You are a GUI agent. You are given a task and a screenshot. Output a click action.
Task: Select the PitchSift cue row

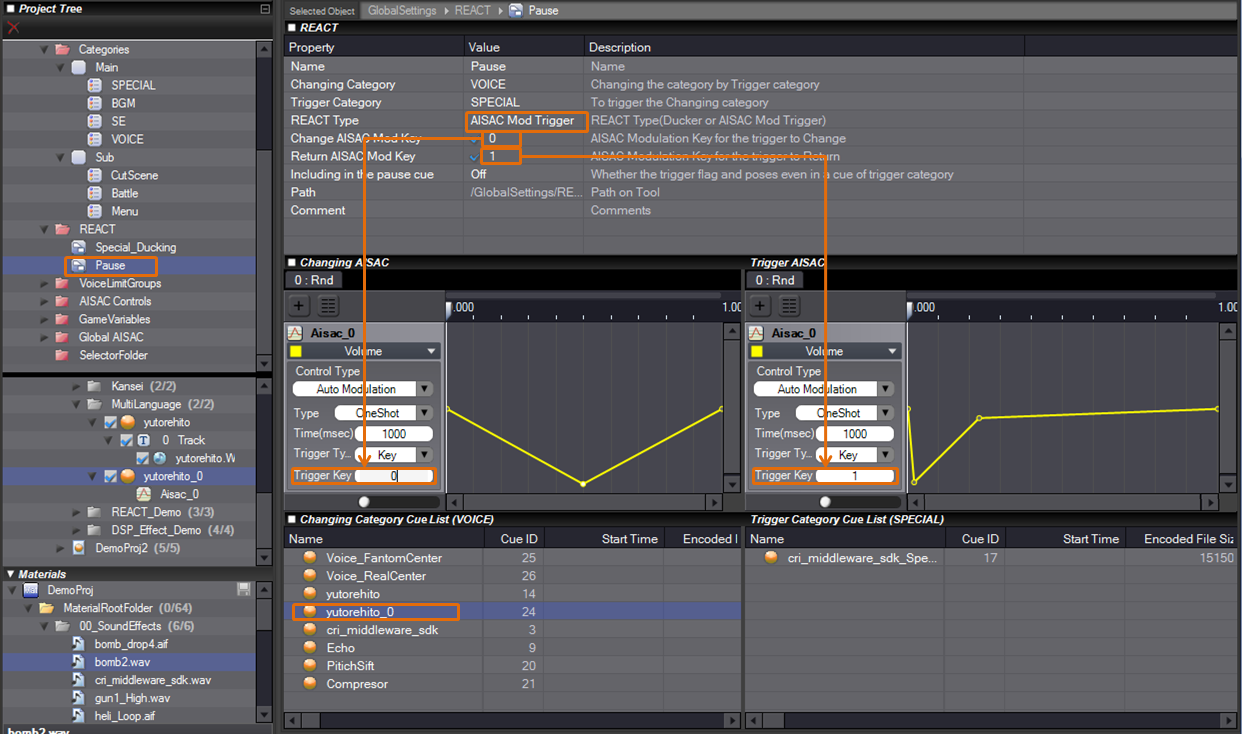click(x=513, y=666)
